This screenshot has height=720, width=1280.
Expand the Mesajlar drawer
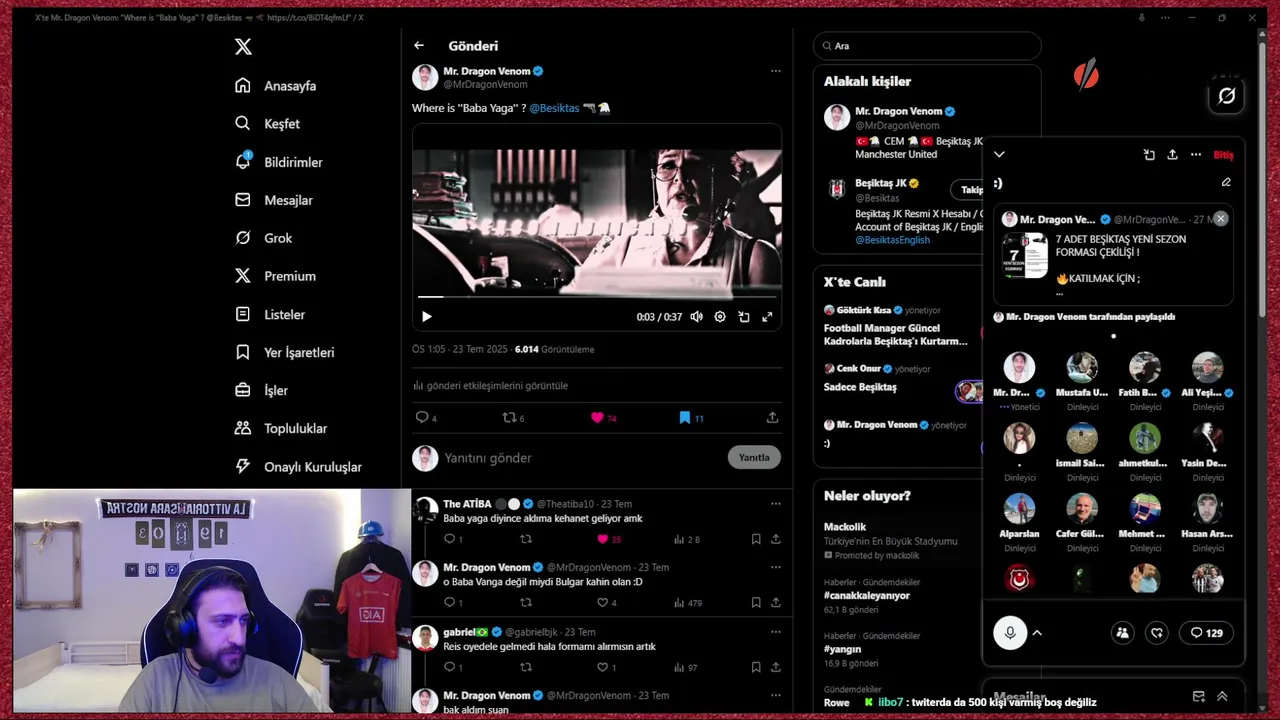point(1222,697)
